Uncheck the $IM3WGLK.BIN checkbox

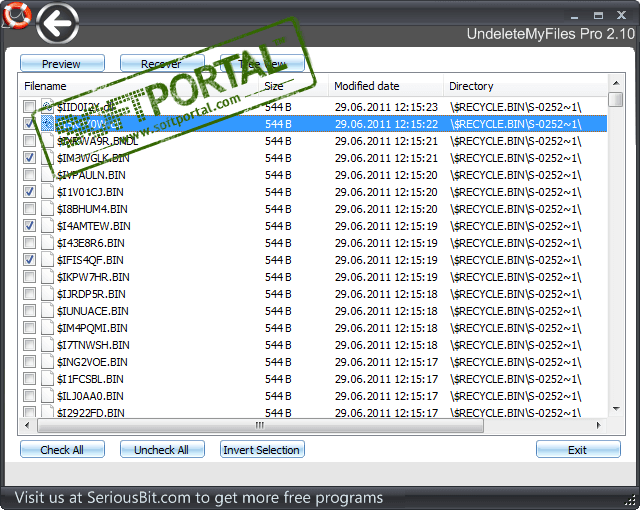click(29, 157)
